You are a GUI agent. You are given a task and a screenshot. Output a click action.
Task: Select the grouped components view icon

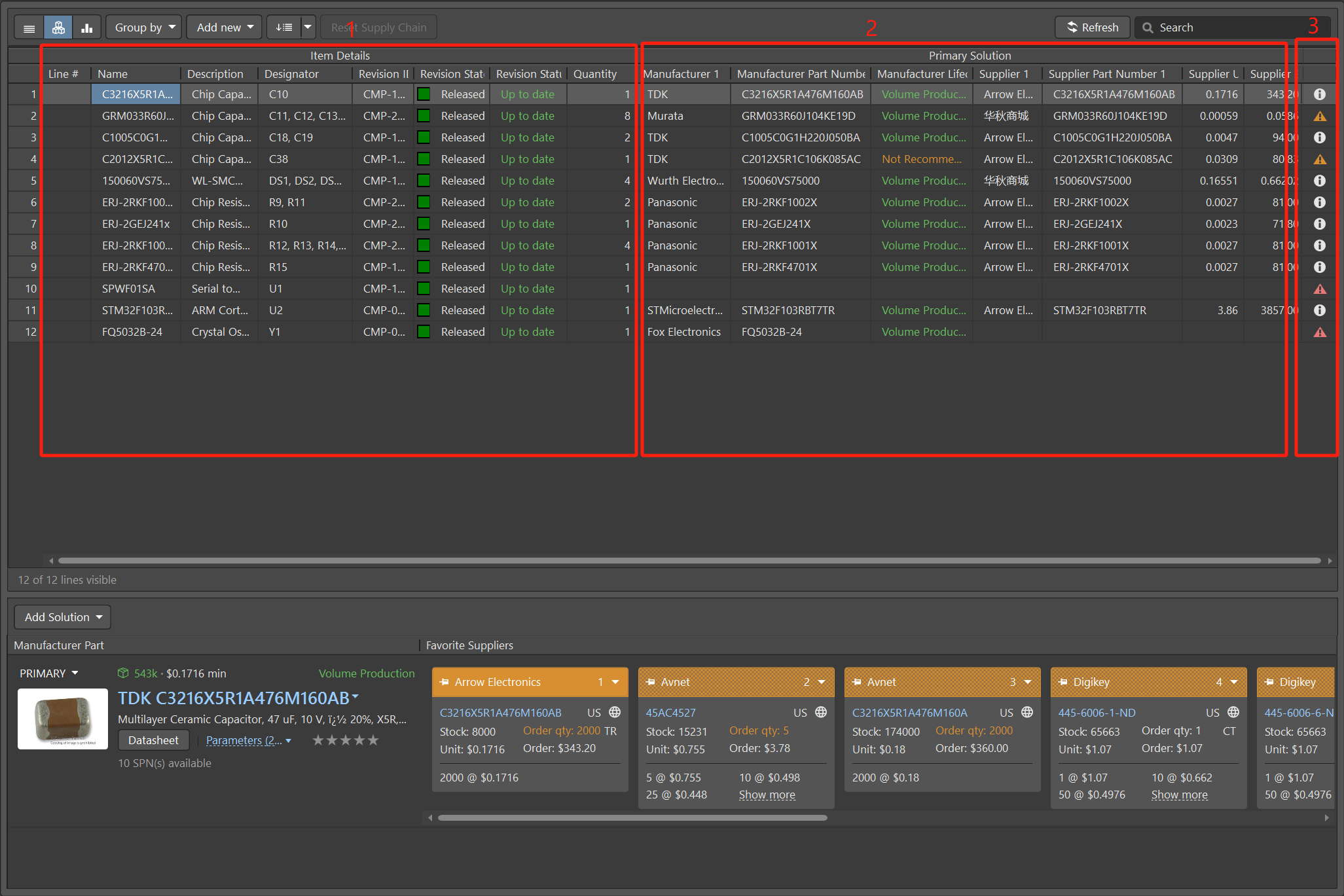(58, 27)
